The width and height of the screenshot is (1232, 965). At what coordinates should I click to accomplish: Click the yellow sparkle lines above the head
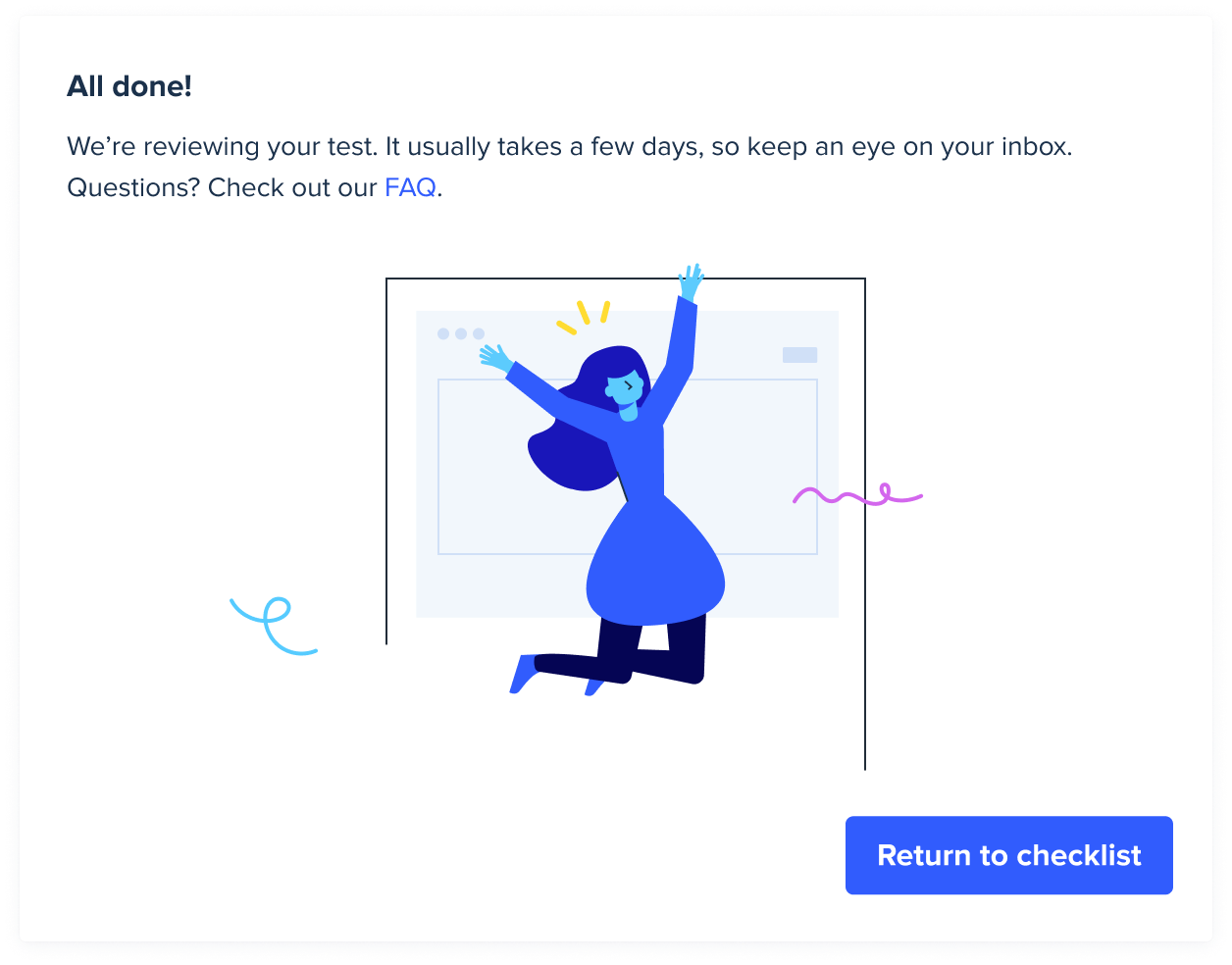(584, 316)
